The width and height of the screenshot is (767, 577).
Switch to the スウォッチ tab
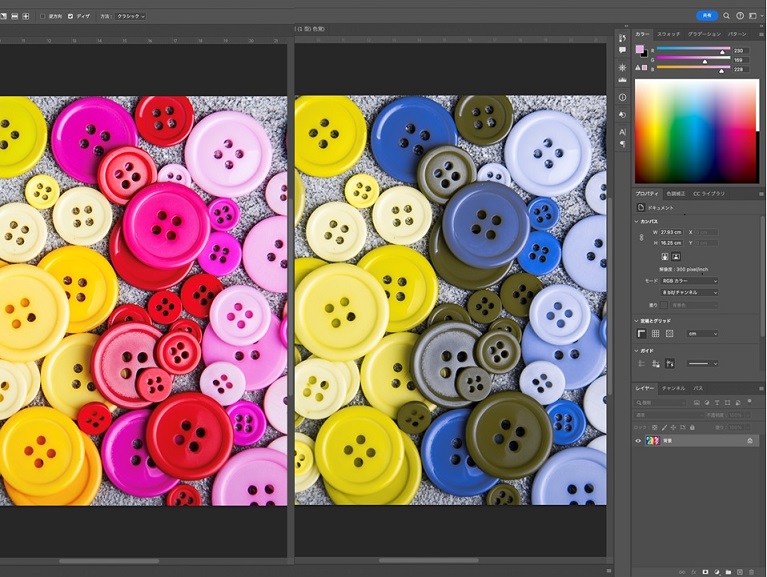pos(668,34)
